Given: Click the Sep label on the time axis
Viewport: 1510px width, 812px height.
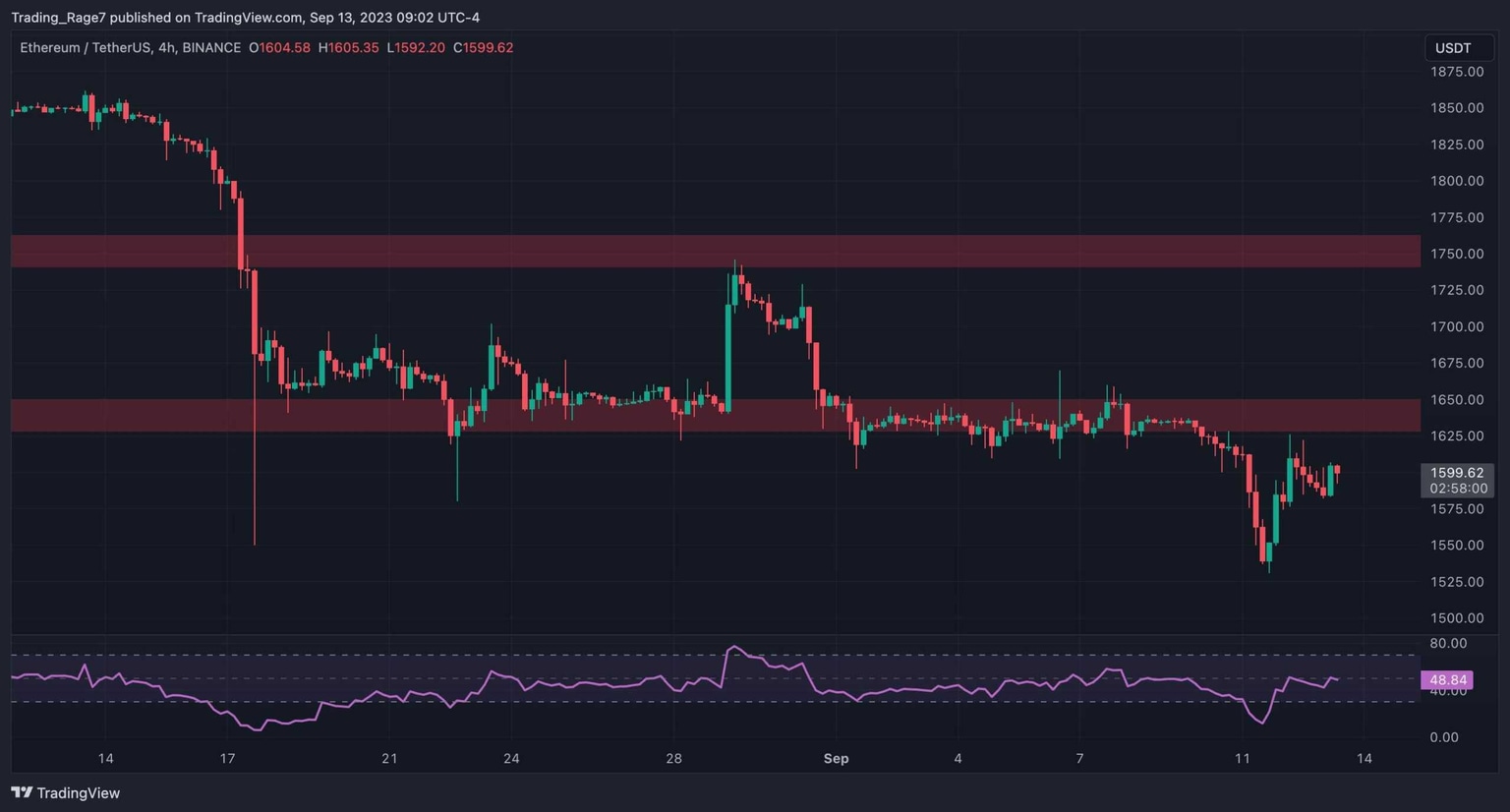Looking at the screenshot, I should (x=836, y=758).
